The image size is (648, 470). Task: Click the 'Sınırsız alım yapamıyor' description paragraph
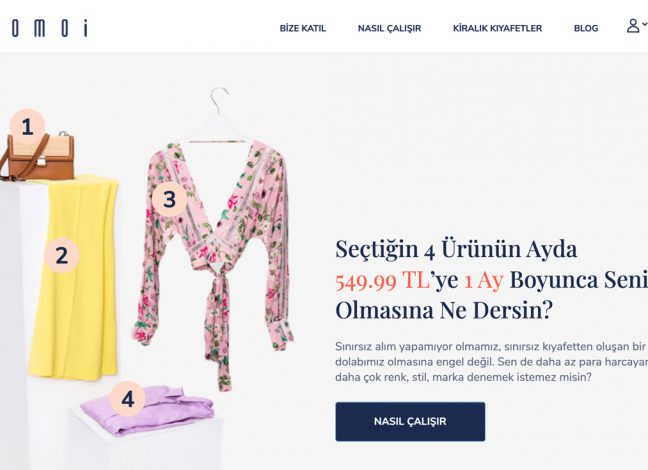pyautogui.click(x=491, y=362)
